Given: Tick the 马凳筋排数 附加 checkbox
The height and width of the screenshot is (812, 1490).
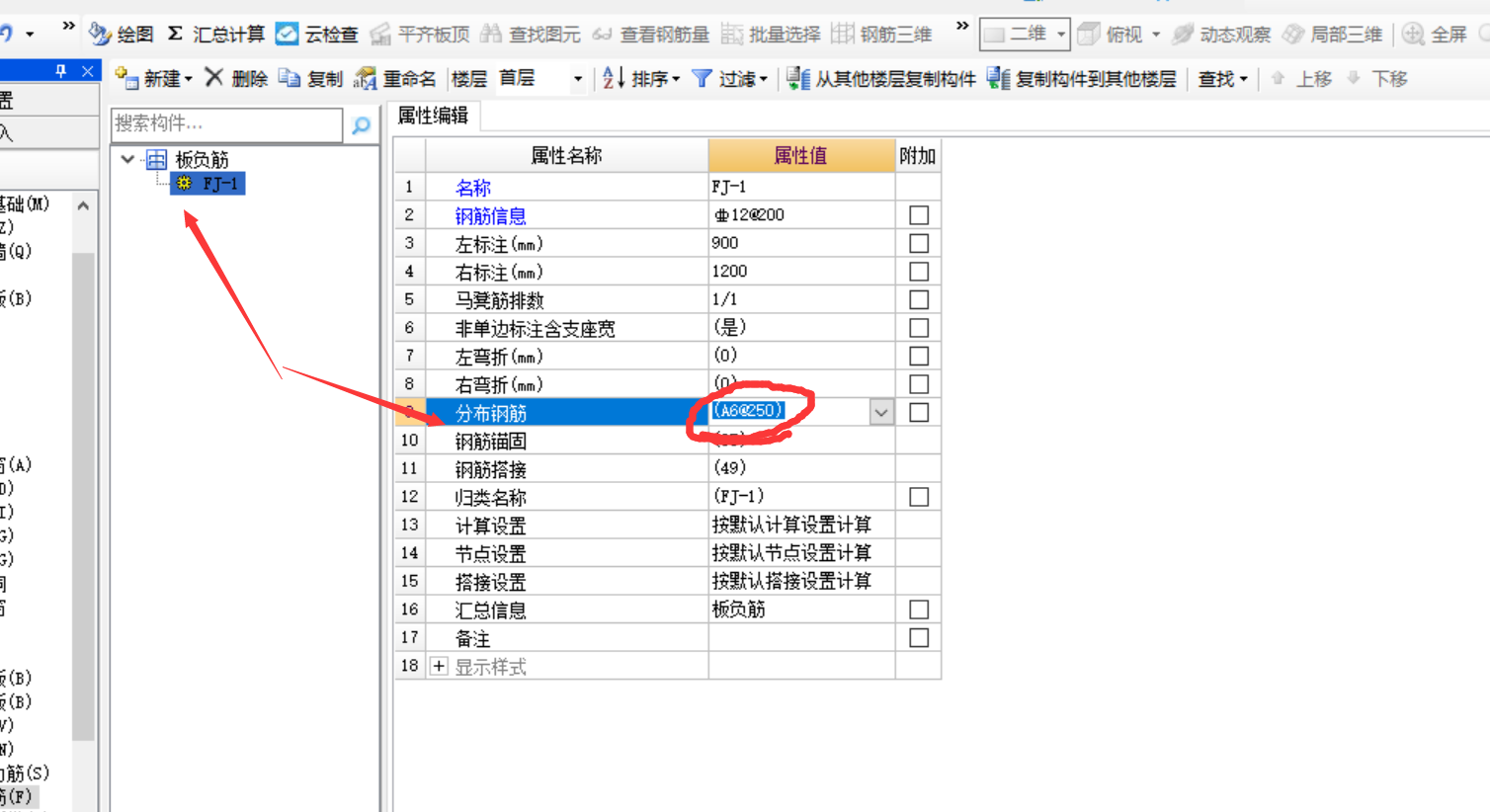Looking at the screenshot, I should (919, 299).
